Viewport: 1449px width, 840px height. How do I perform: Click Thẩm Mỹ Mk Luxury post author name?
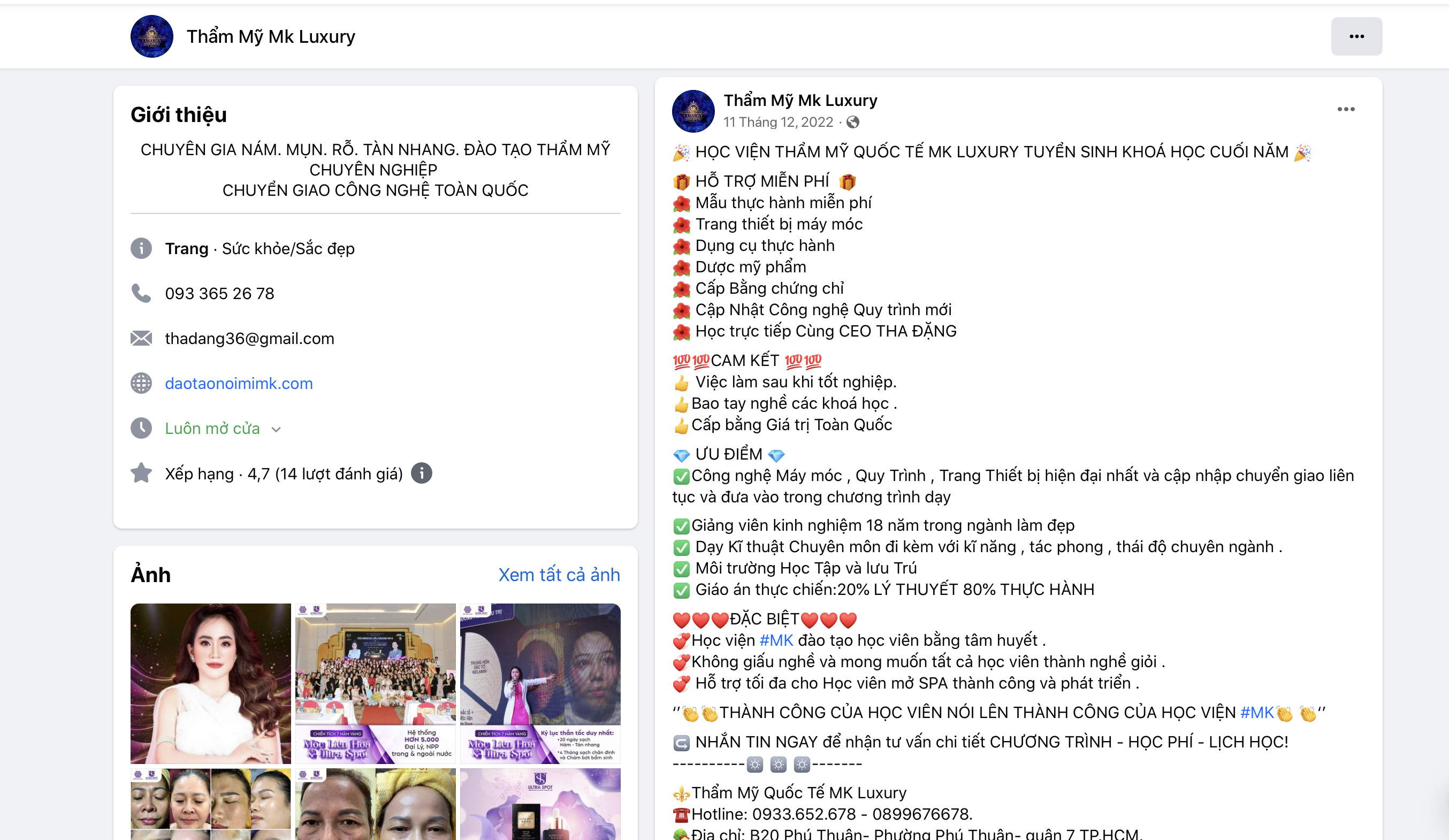click(800, 100)
